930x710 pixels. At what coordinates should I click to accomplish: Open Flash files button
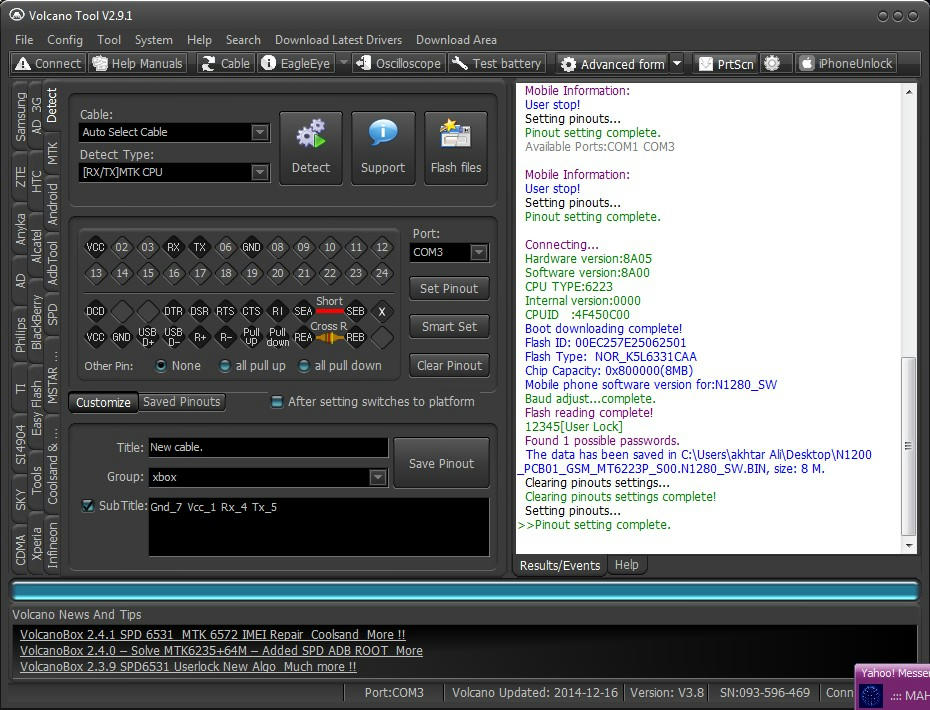tap(456, 148)
